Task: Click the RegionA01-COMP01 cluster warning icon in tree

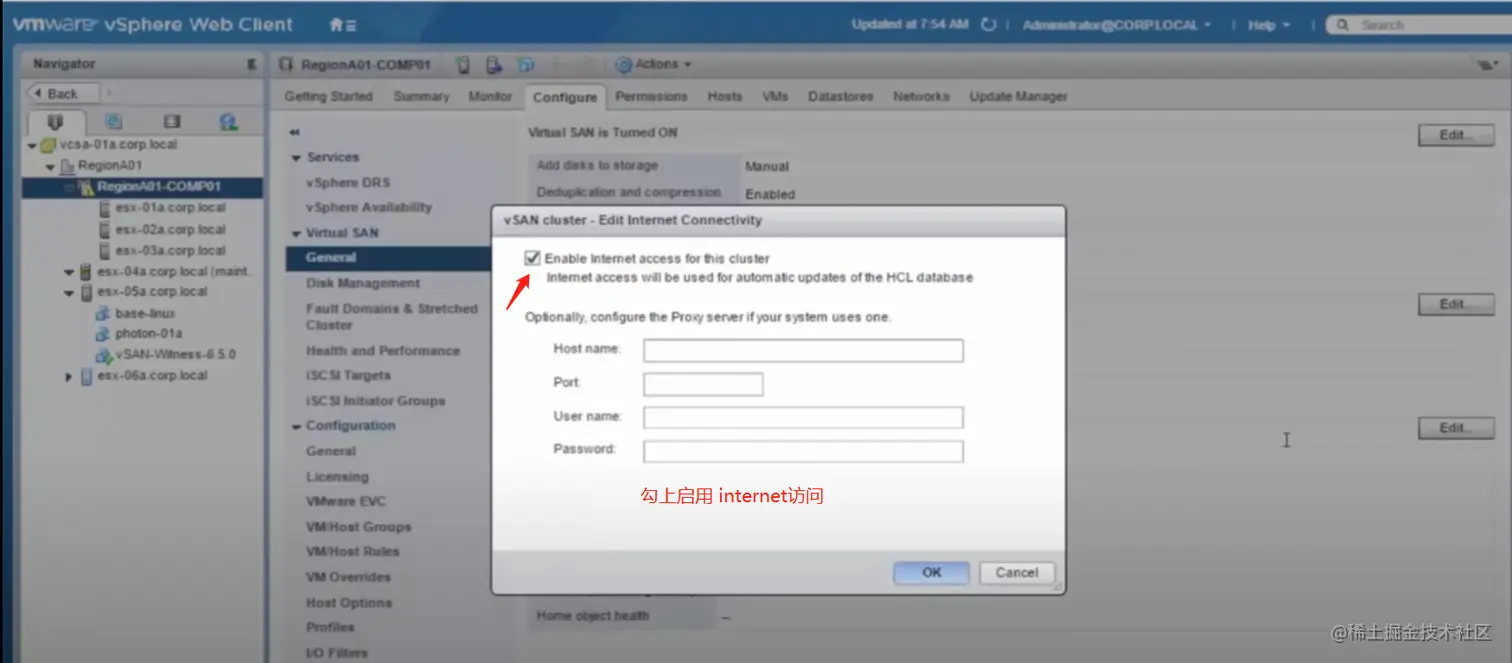Action: 86,187
